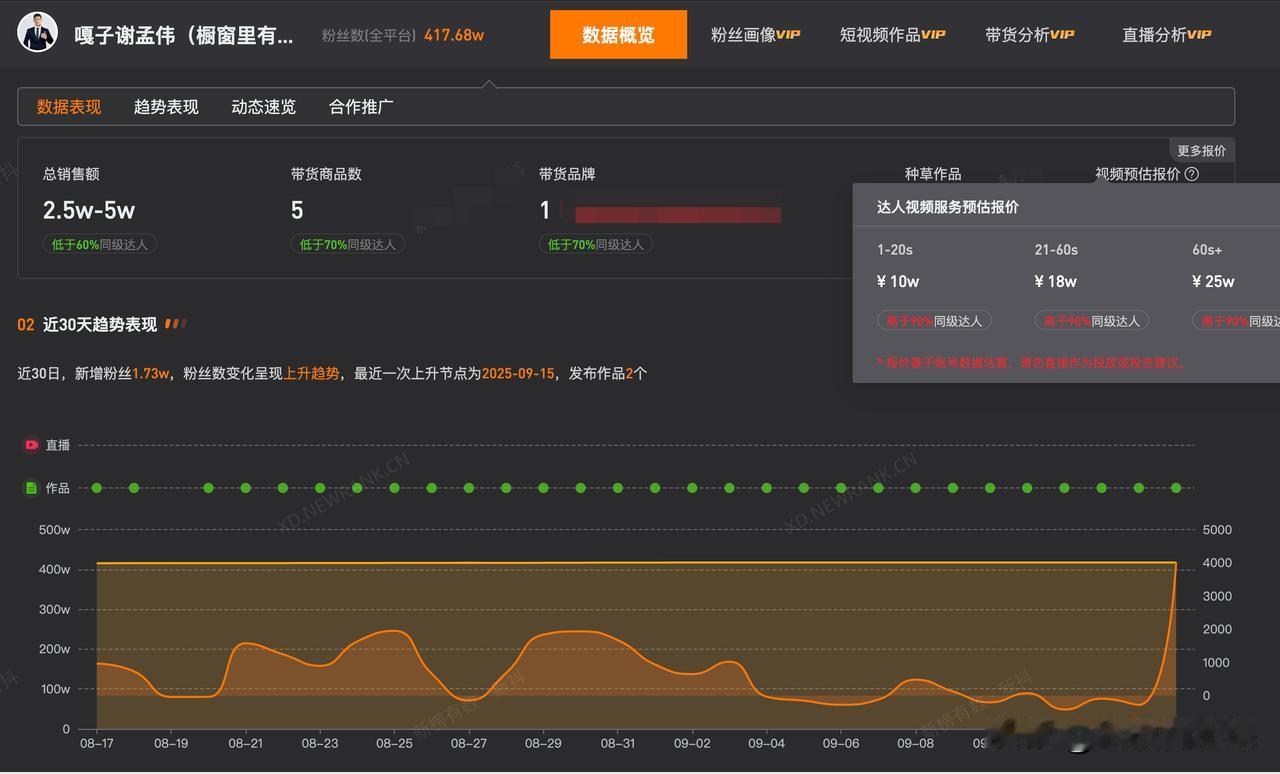Jump to the 趋势表现 sub-tab
This screenshot has width=1280, height=774.
click(x=166, y=107)
